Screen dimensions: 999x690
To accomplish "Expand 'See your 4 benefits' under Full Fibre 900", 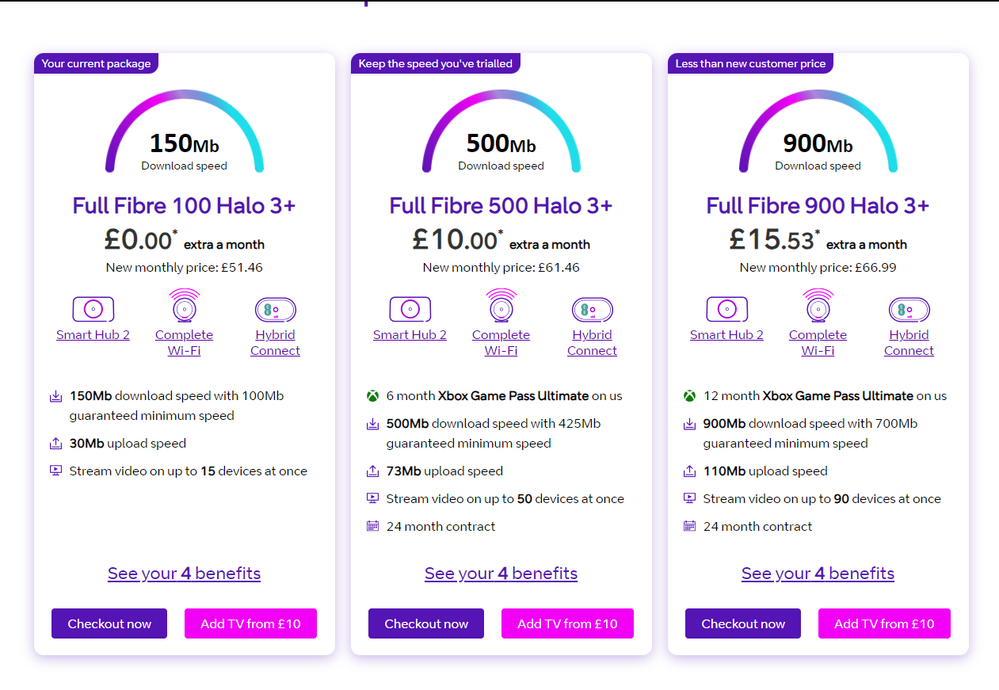I will (818, 573).
